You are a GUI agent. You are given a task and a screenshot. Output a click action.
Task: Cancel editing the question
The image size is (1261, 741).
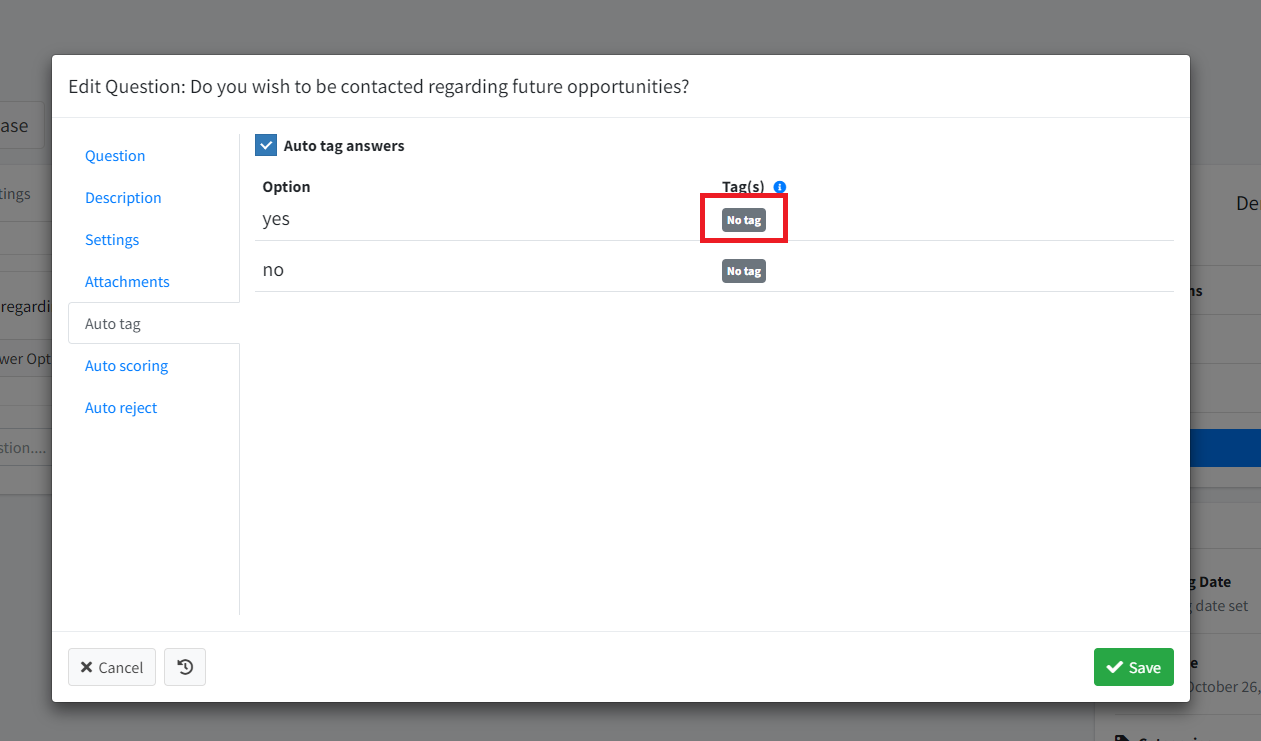[112, 667]
